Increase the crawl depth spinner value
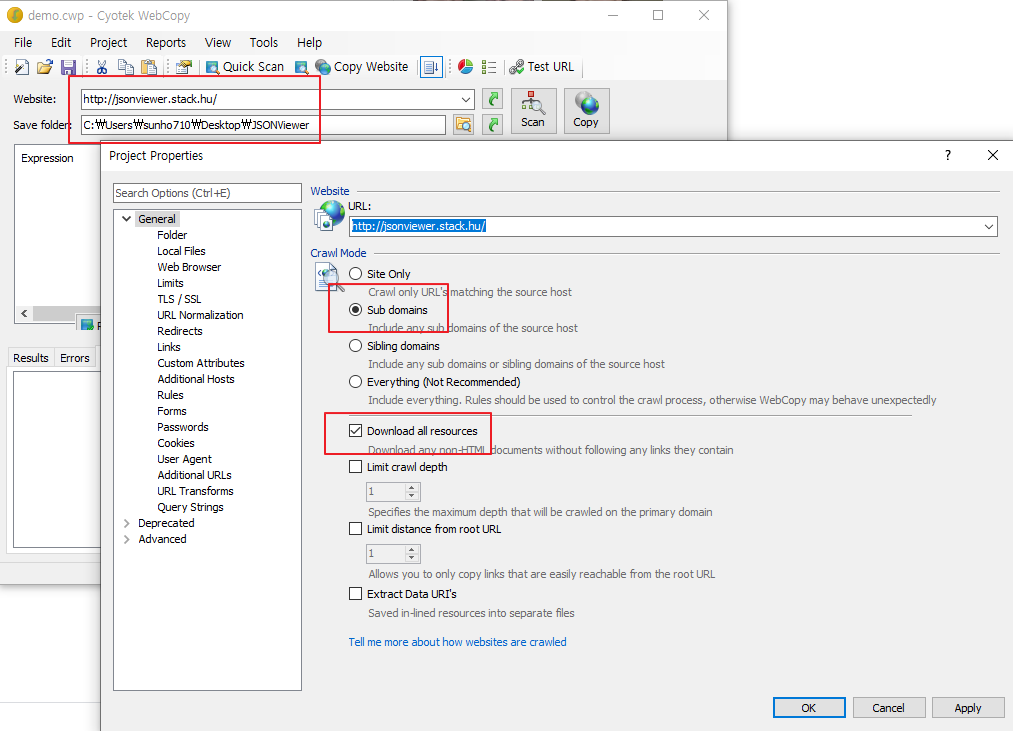 pos(412,487)
